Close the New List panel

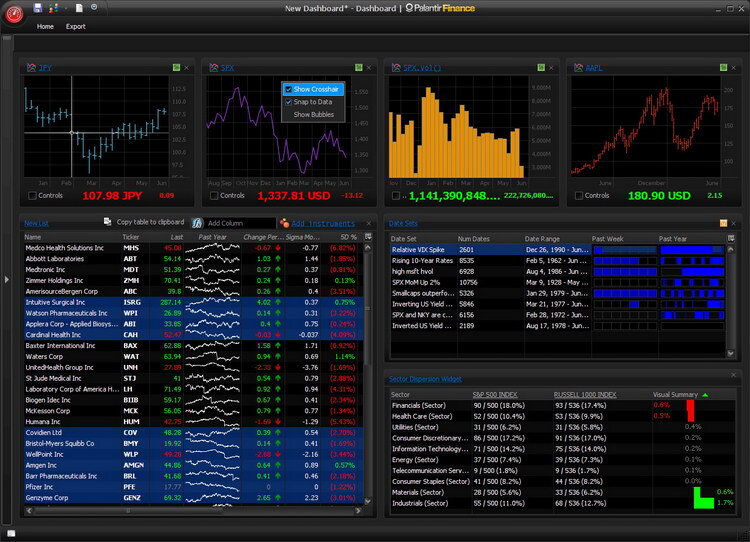[369, 223]
